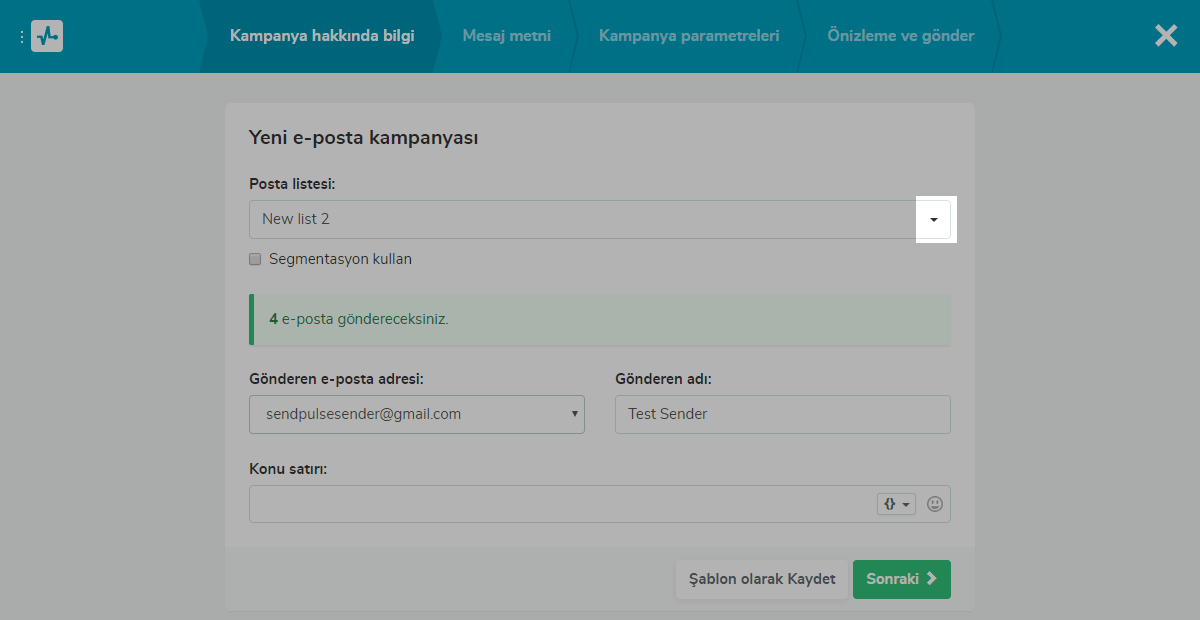Click the 'Yeni e-posta kampanyası' heading
Screen dimensions: 1200x620
363,138
